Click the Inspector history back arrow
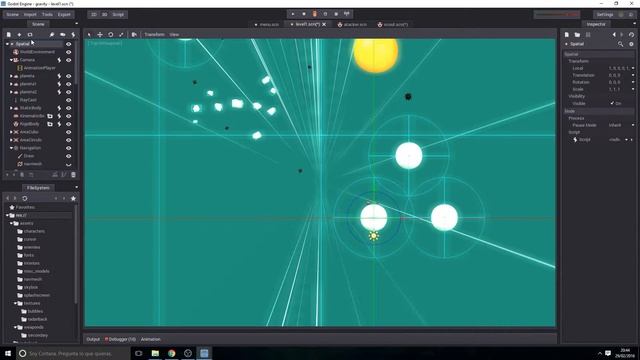The width and height of the screenshot is (640, 360). pyautogui.click(x=614, y=35)
